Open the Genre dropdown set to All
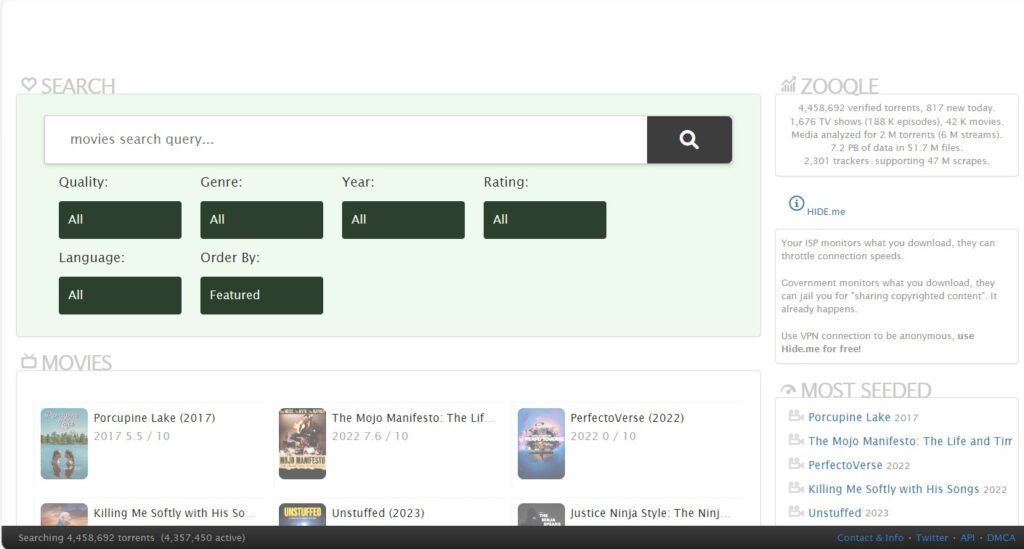 click(261, 220)
